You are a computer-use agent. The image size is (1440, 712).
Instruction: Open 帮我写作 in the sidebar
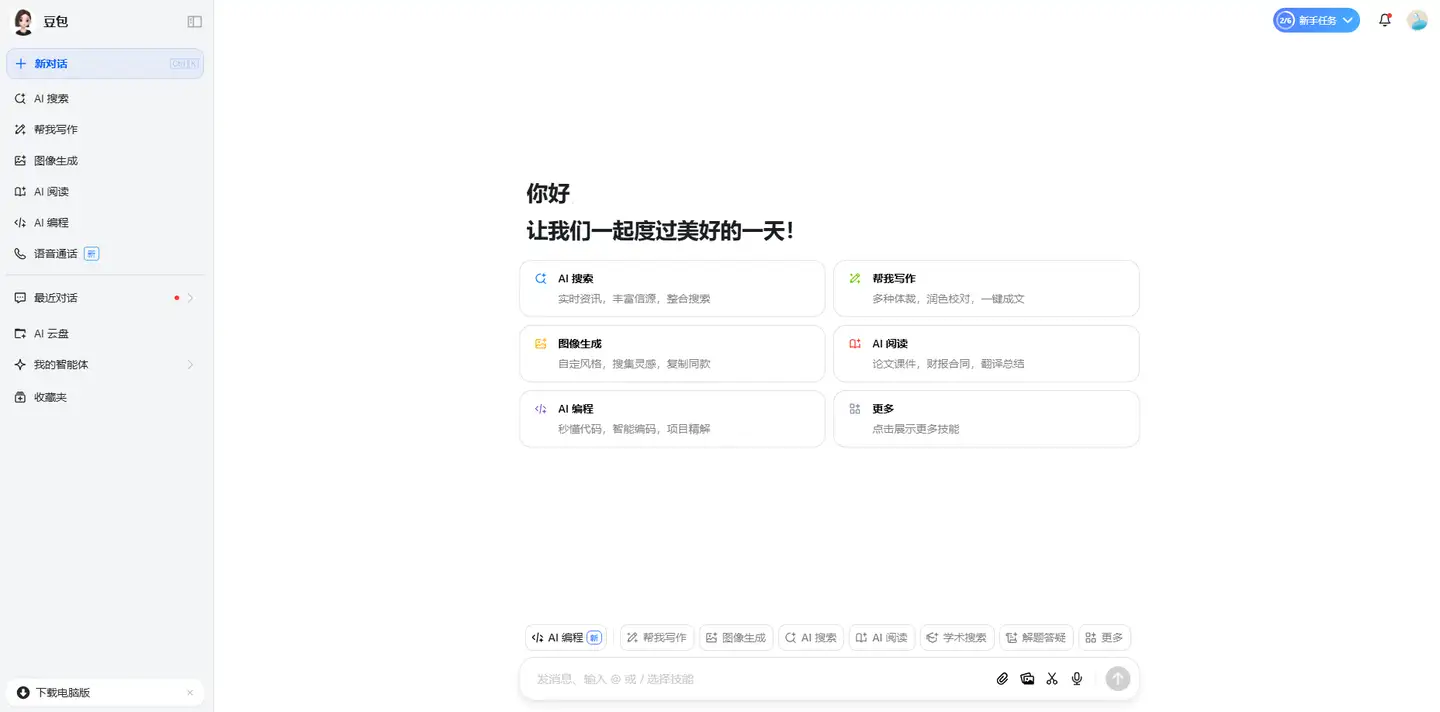(x=105, y=130)
